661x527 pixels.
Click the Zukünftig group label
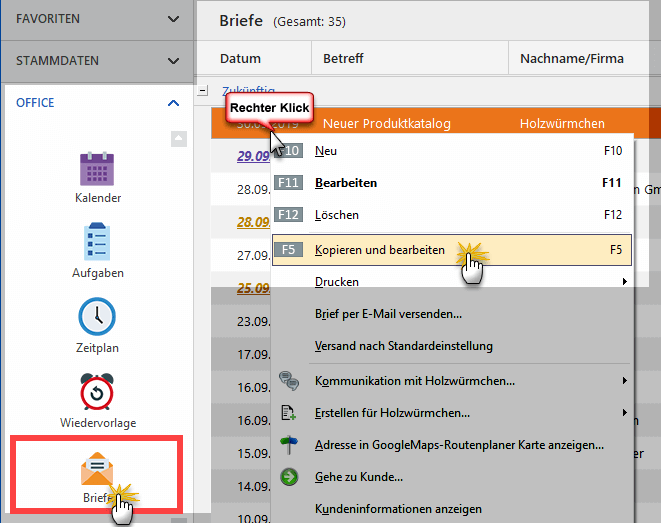[248, 90]
